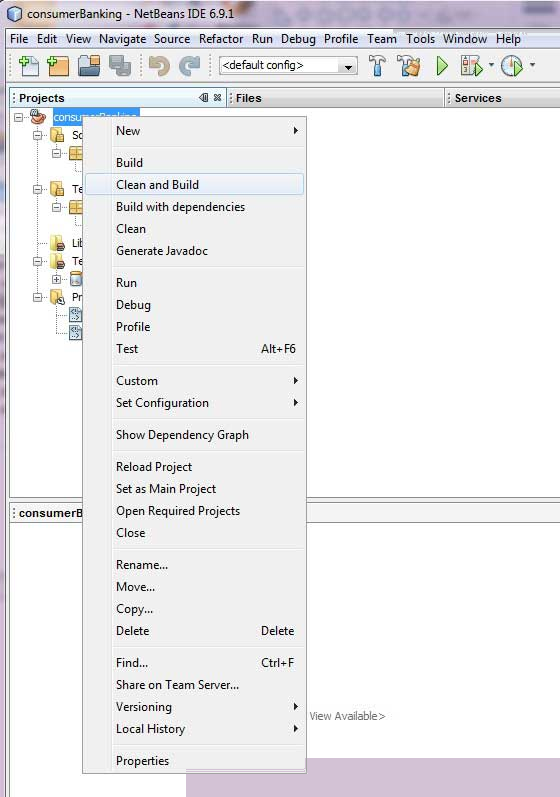The image size is (560, 797).
Task: Open the Edit menu
Action: (x=47, y=39)
